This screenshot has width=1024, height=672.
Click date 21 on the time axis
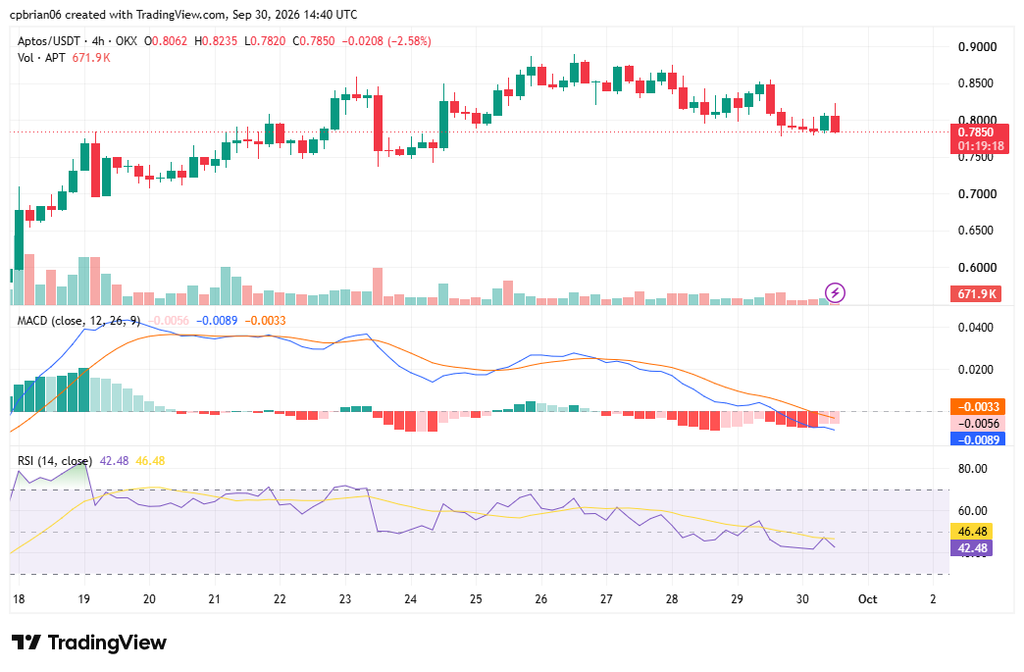[214, 599]
